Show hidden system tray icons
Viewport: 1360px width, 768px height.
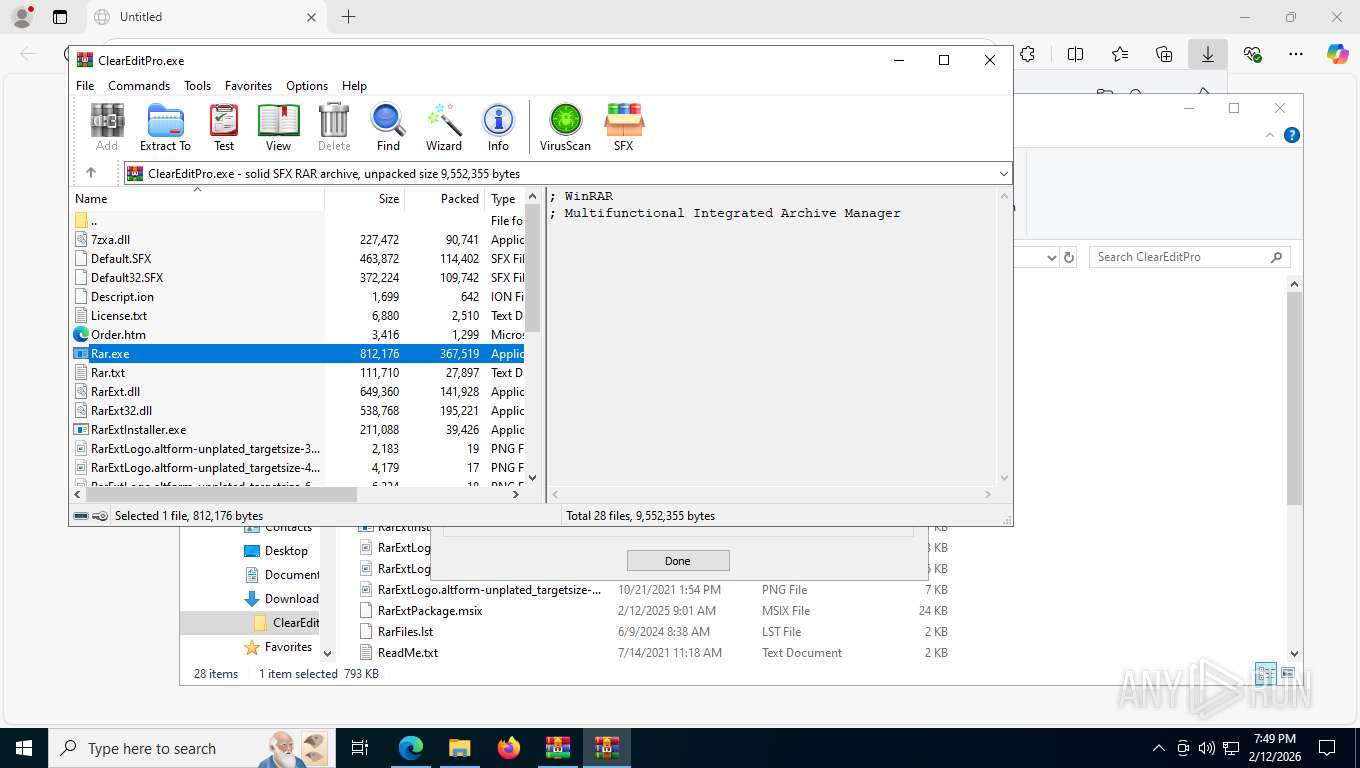1159,748
